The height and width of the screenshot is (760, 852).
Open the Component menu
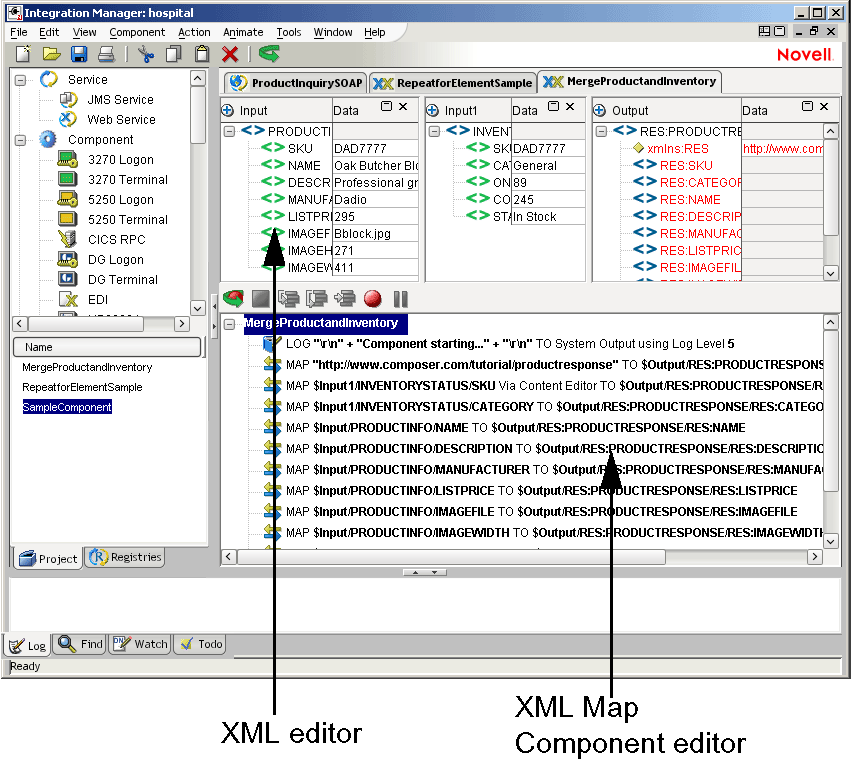pos(137,32)
